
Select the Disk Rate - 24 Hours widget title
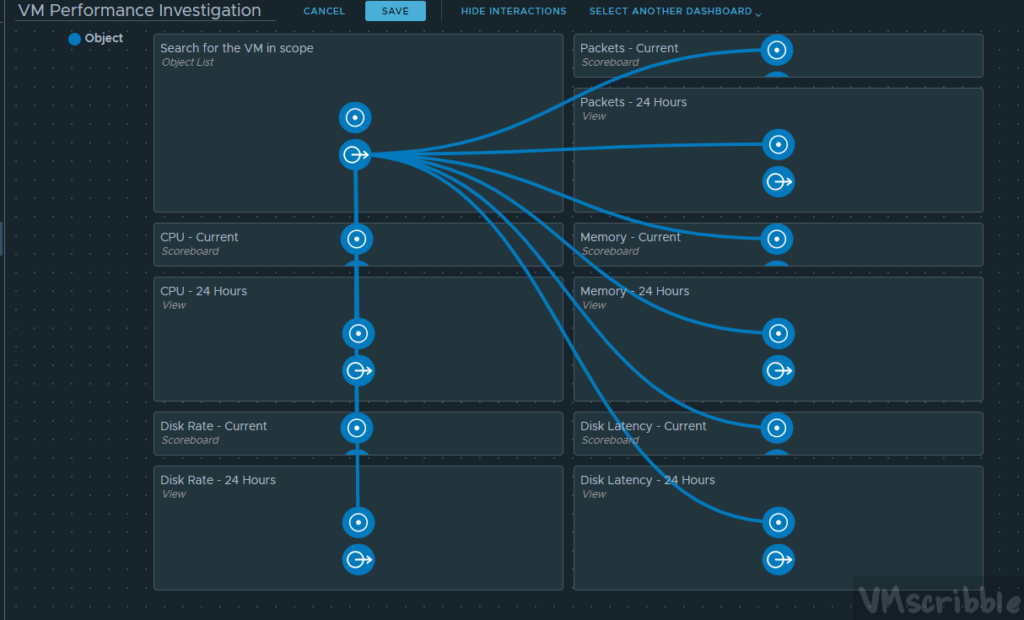217,480
